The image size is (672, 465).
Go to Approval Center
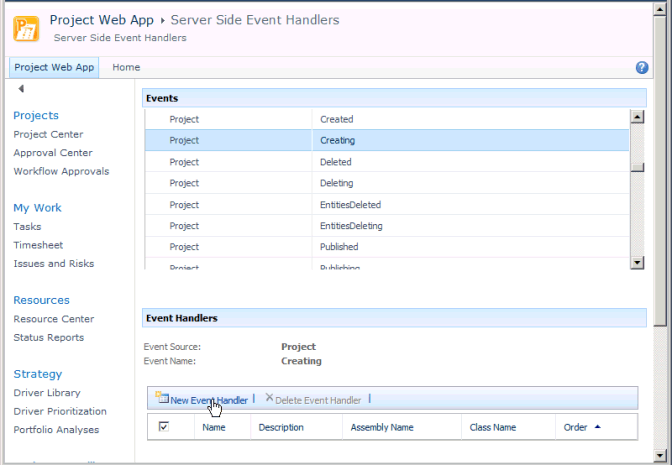pos(53,153)
